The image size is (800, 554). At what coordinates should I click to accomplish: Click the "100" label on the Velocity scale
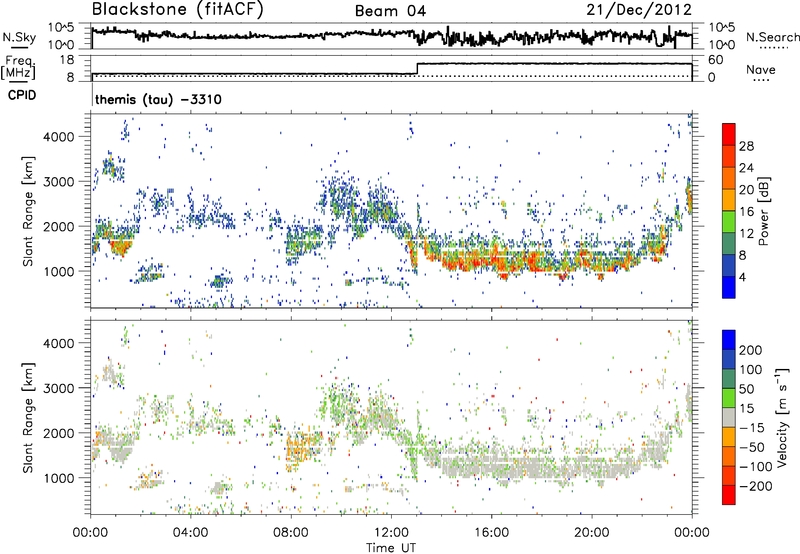(x=751, y=370)
